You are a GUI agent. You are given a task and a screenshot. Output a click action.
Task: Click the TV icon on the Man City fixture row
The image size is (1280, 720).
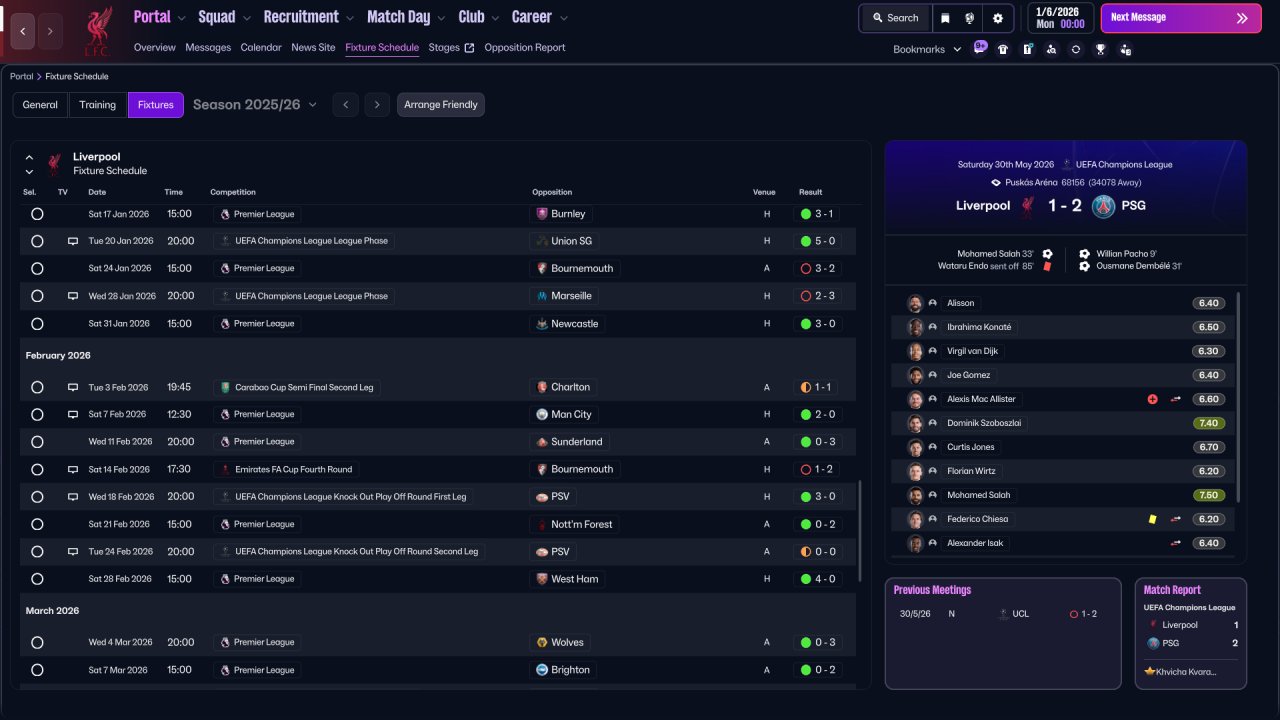click(73, 414)
